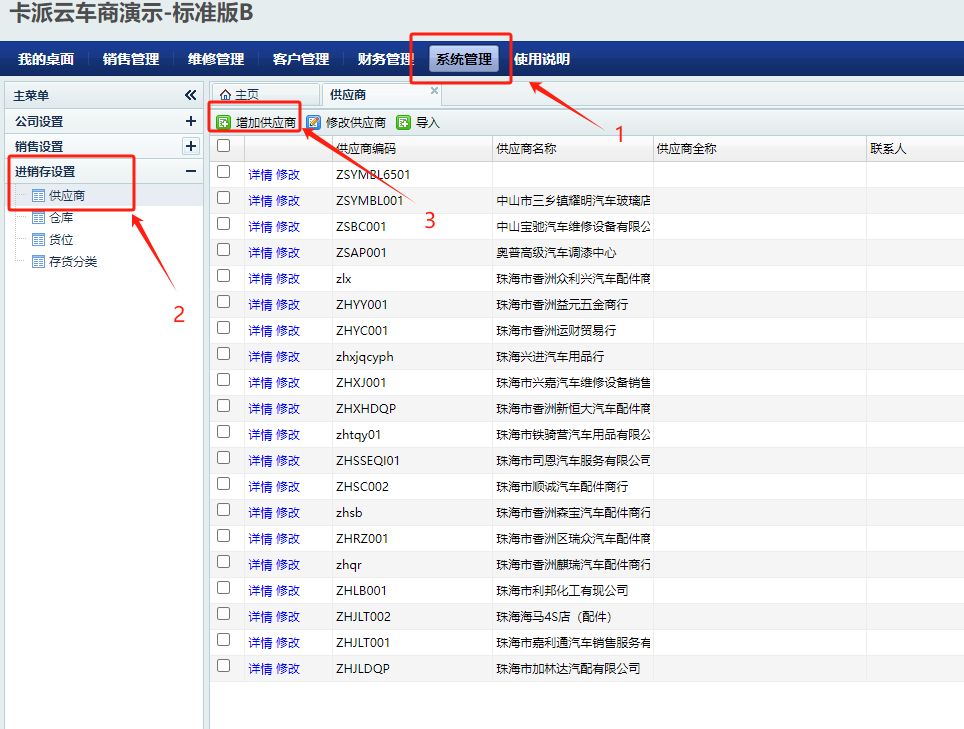Screen dimensions: 964x729
Task: Collapse the 进销存设置 section
Action: point(190,171)
